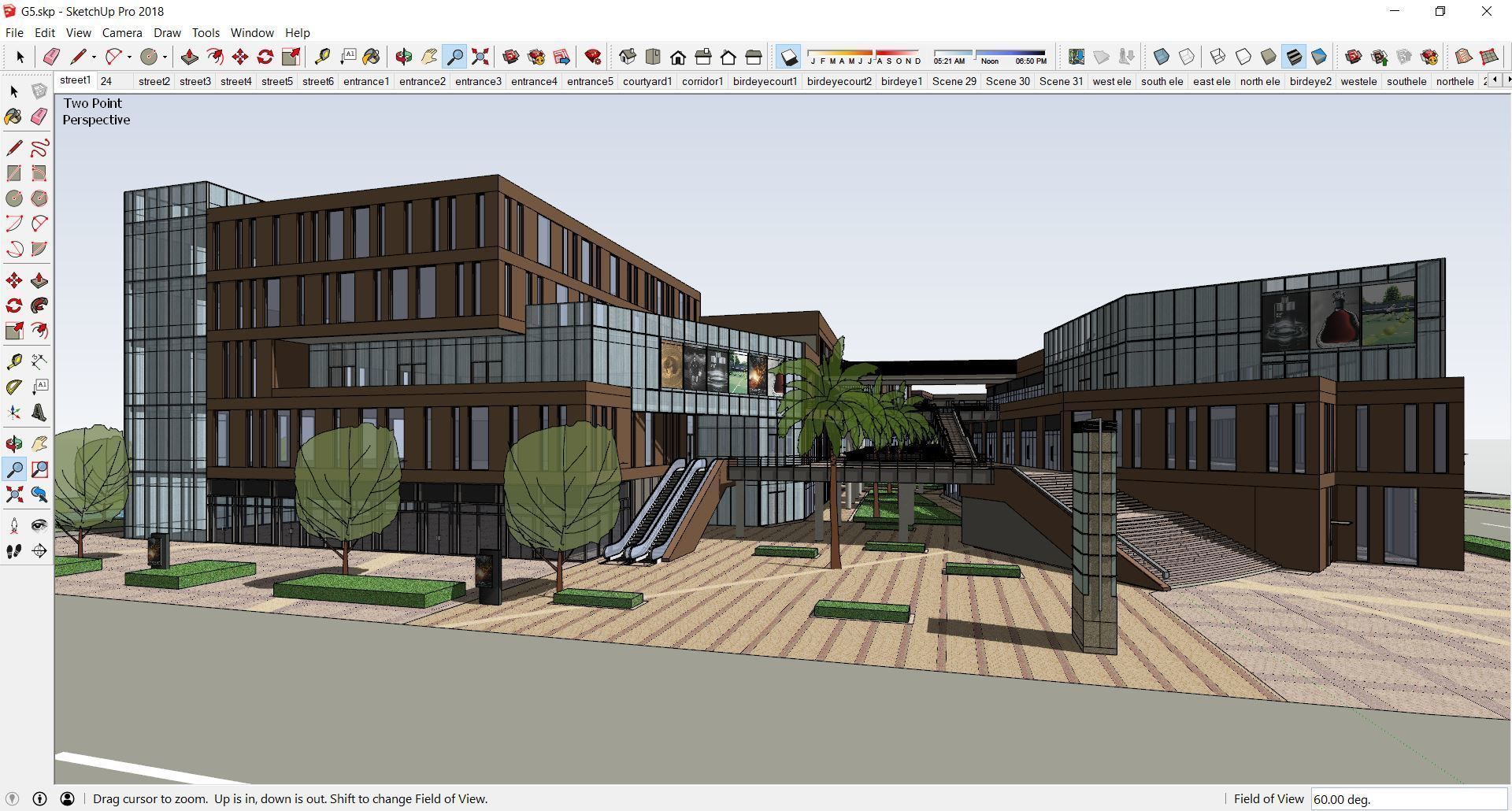Toggle Back Edges style

tap(1186, 57)
